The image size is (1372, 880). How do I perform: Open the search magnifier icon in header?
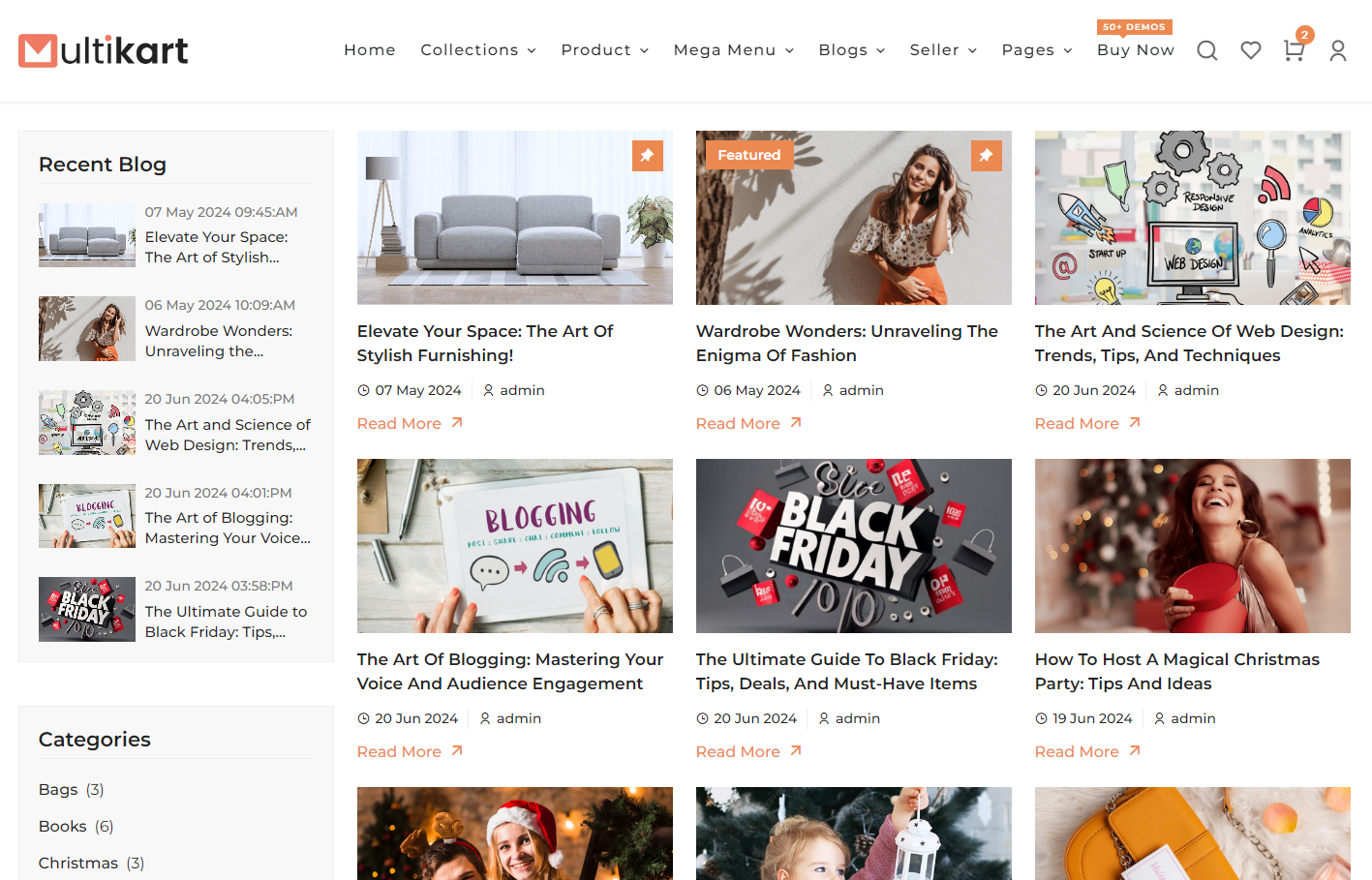click(x=1206, y=50)
